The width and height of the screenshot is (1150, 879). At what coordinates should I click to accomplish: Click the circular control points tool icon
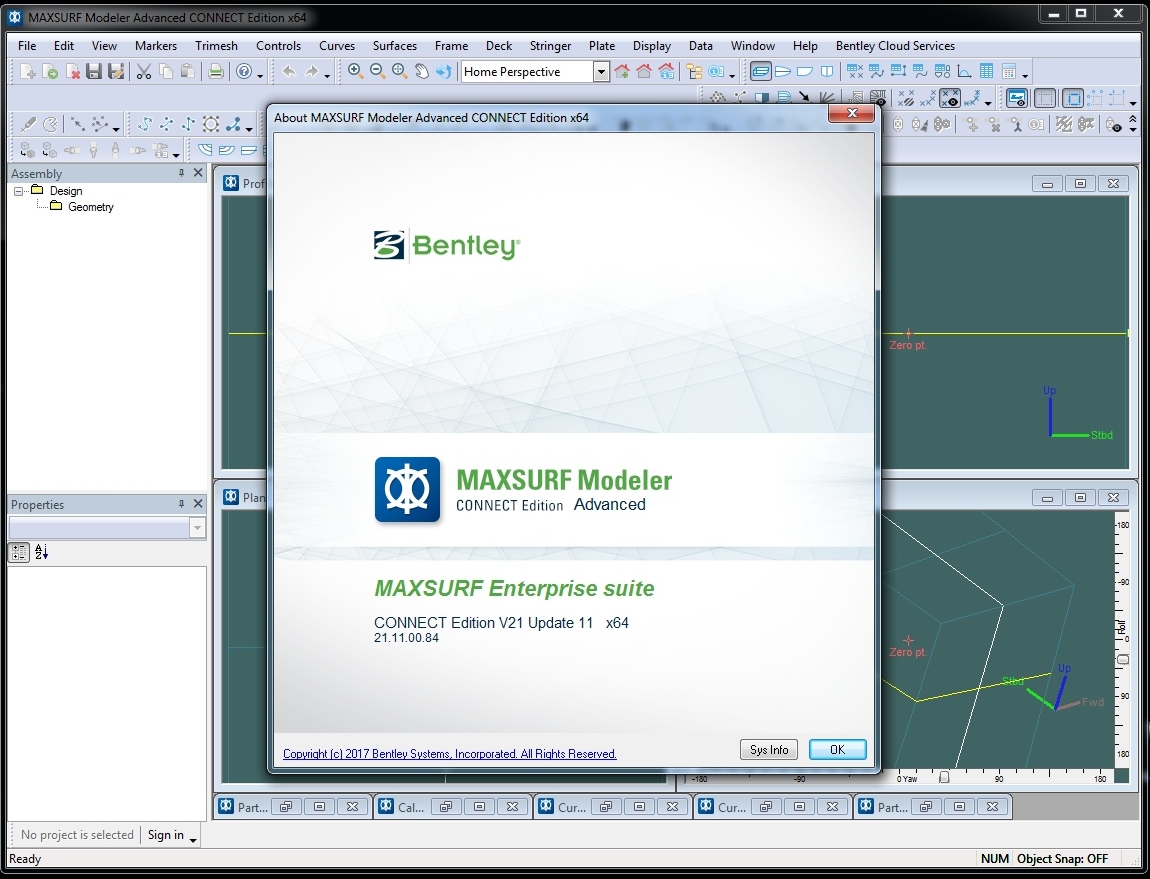[211, 124]
